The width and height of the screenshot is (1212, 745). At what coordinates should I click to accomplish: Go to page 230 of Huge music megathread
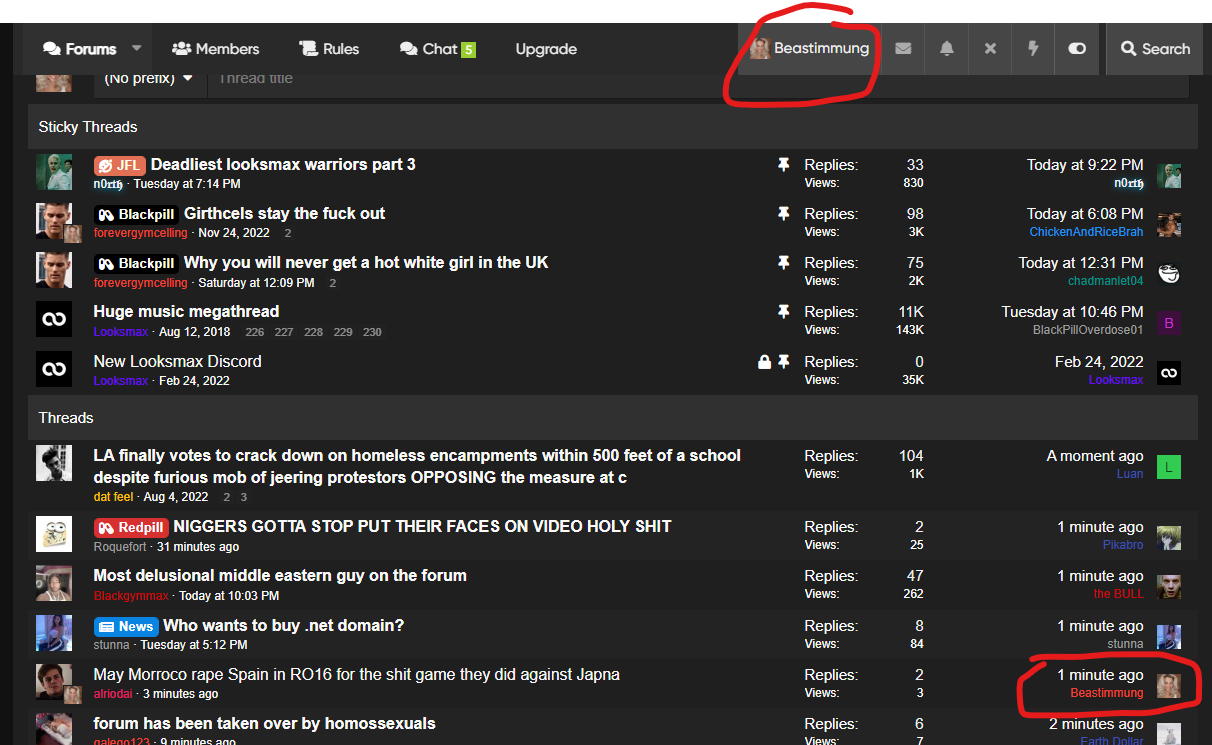click(x=372, y=332)
